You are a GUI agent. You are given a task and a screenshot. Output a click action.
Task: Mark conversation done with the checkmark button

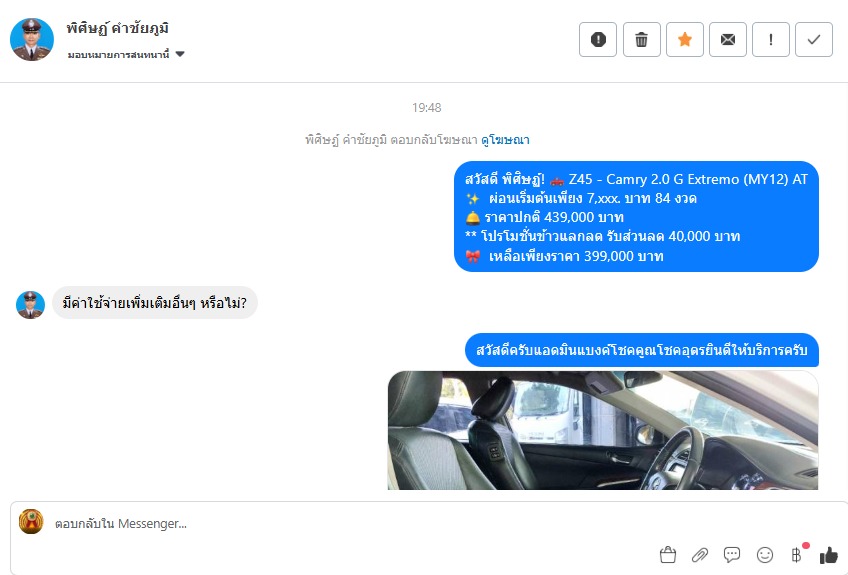pos(814,39)
